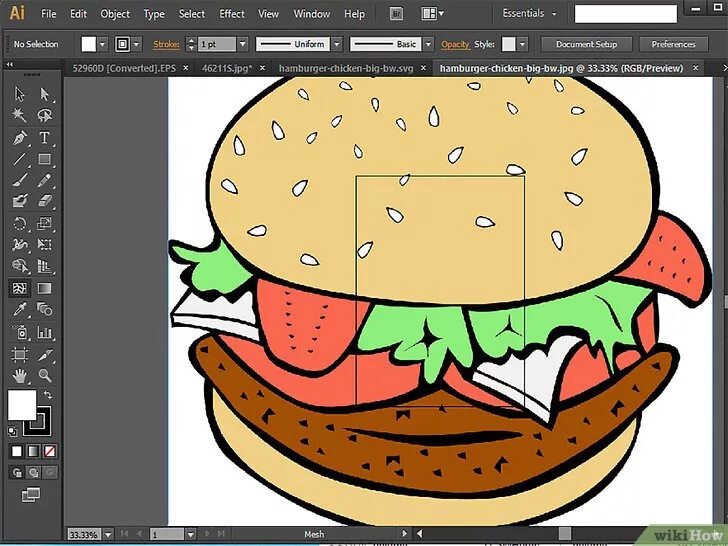Open the Opacity panel link

tap(455, 45)
